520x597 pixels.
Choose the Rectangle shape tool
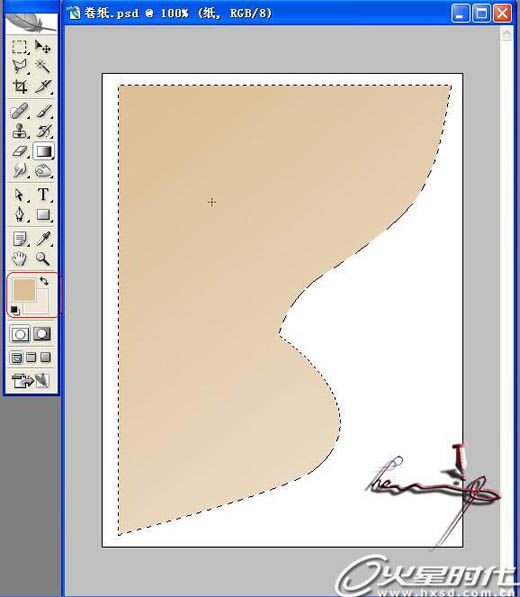[43, 215]
